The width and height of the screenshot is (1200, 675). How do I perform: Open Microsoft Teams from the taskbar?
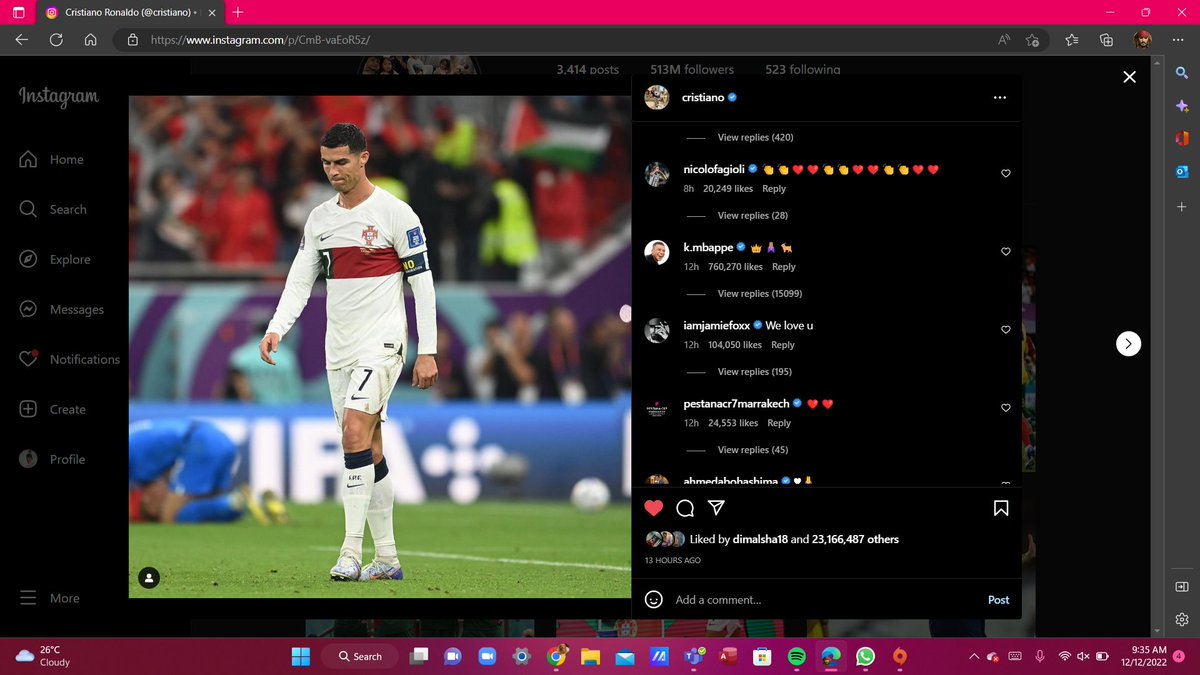click(x=694, y=656)
